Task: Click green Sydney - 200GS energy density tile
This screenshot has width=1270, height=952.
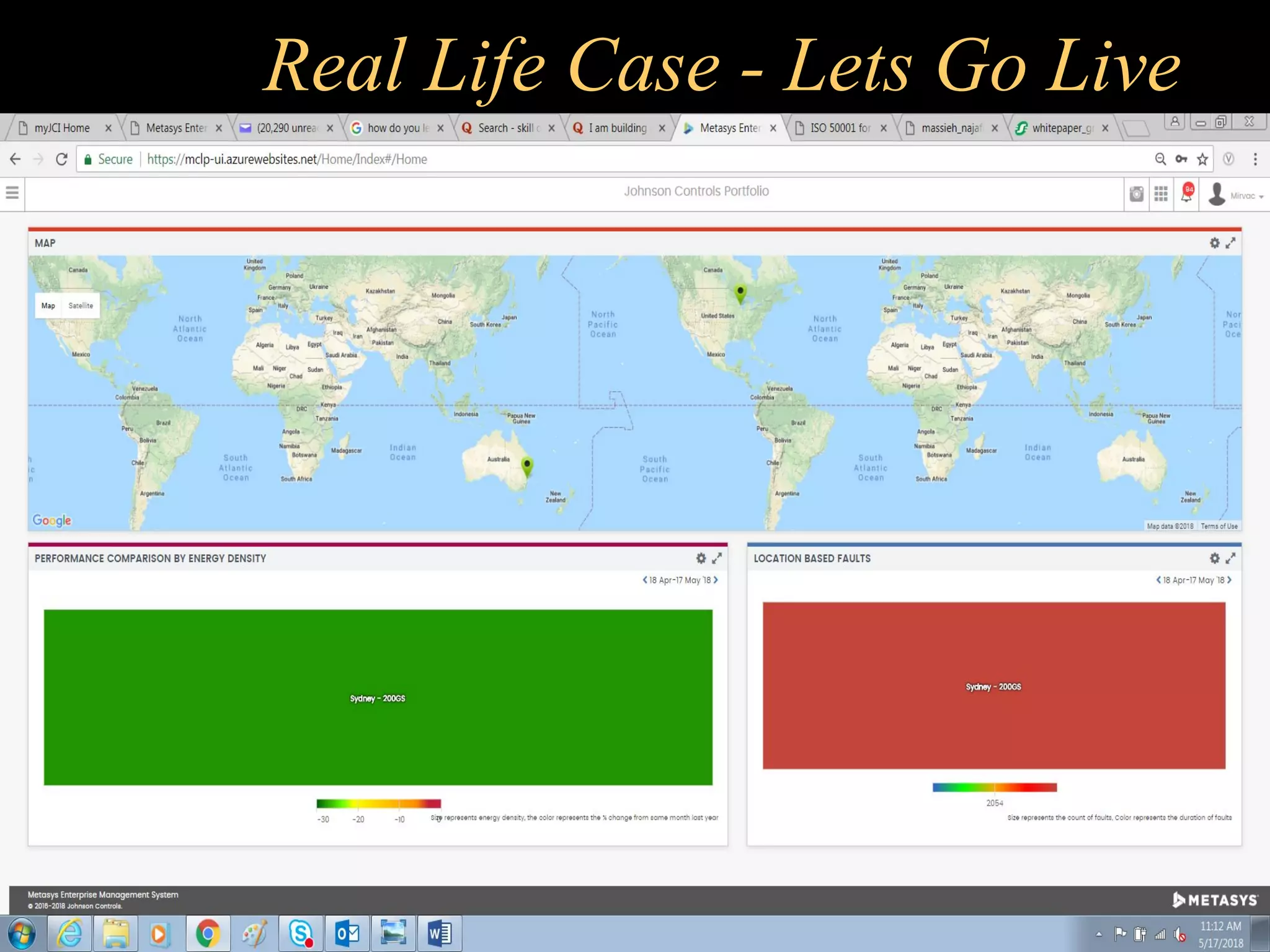Action: point(378,697)
